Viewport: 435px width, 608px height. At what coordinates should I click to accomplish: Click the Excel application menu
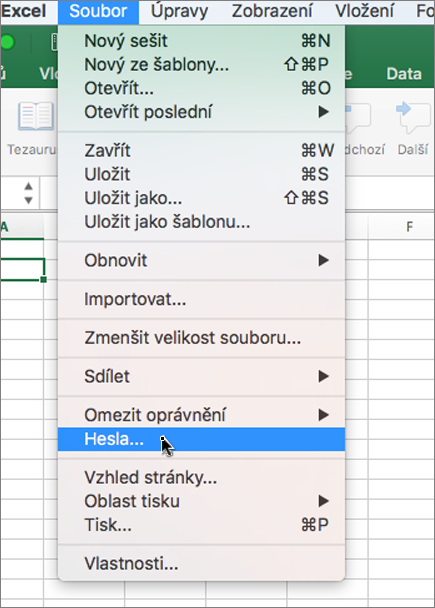point(23,11)
